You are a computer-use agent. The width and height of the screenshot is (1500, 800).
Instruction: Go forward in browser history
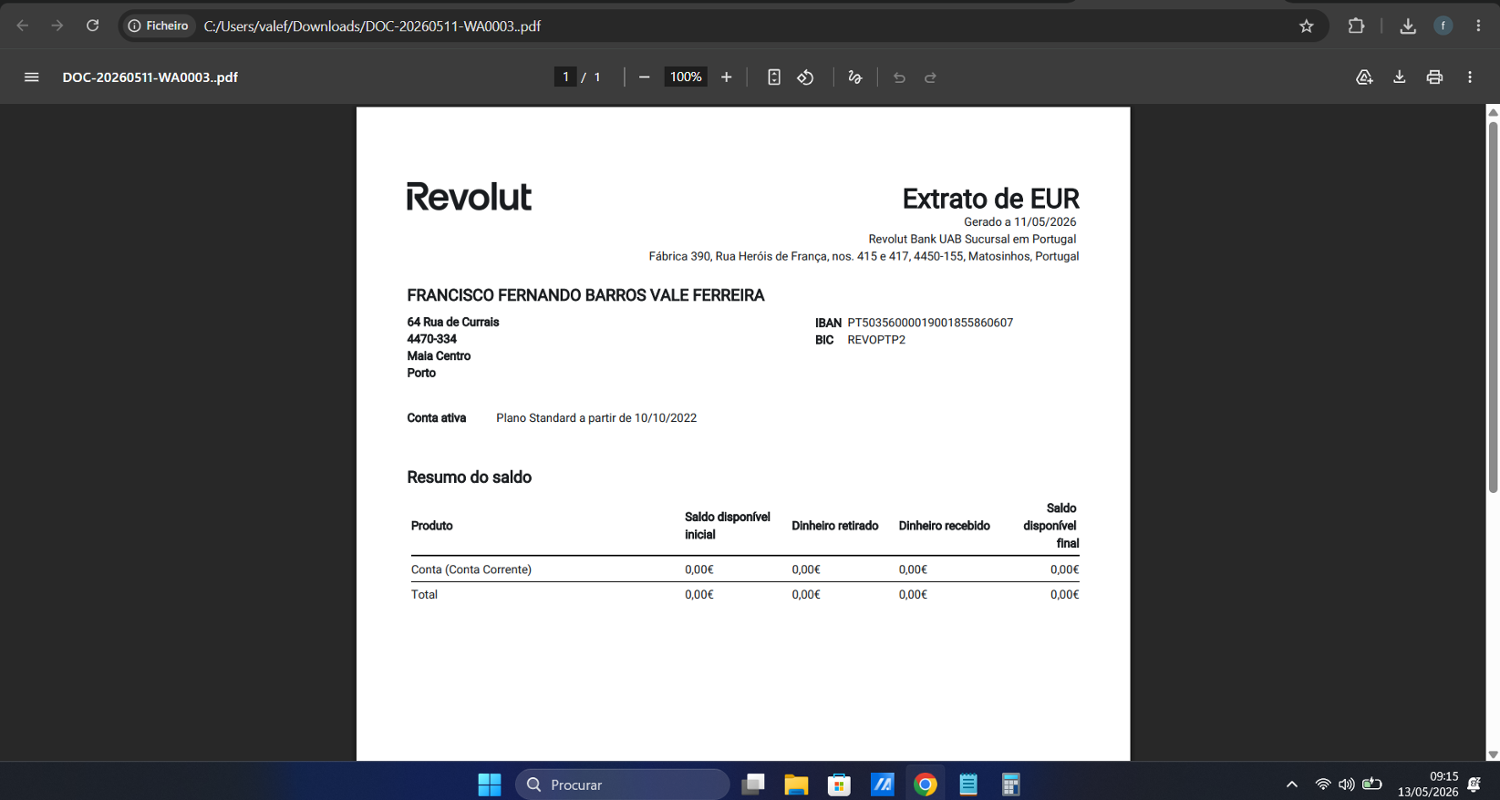[x=57, y=26]
